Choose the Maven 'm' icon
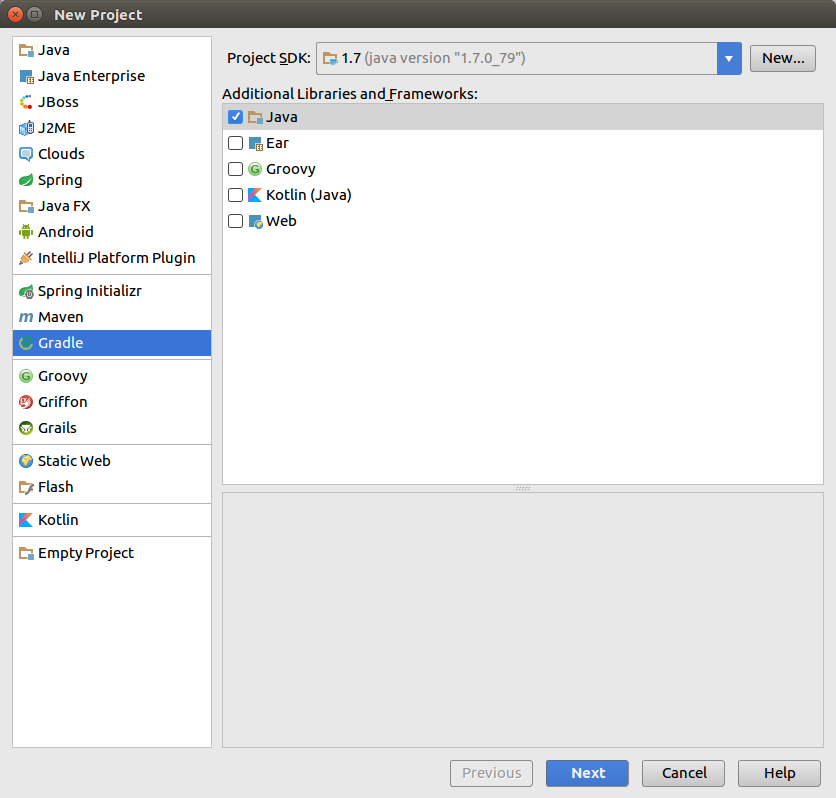 (x=26, y=317)
